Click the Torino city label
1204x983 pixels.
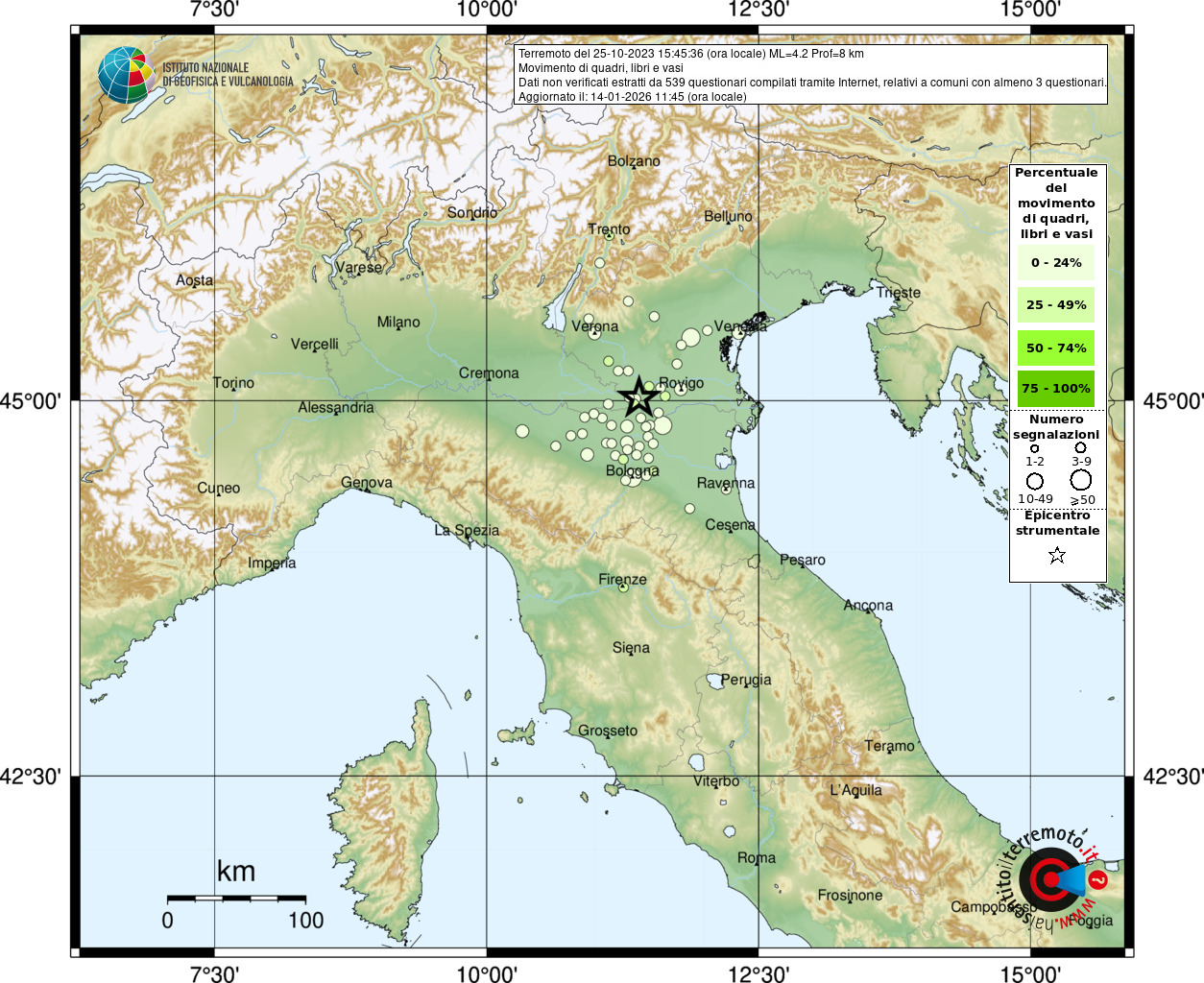pyautogui.click(x=233, y=382)
